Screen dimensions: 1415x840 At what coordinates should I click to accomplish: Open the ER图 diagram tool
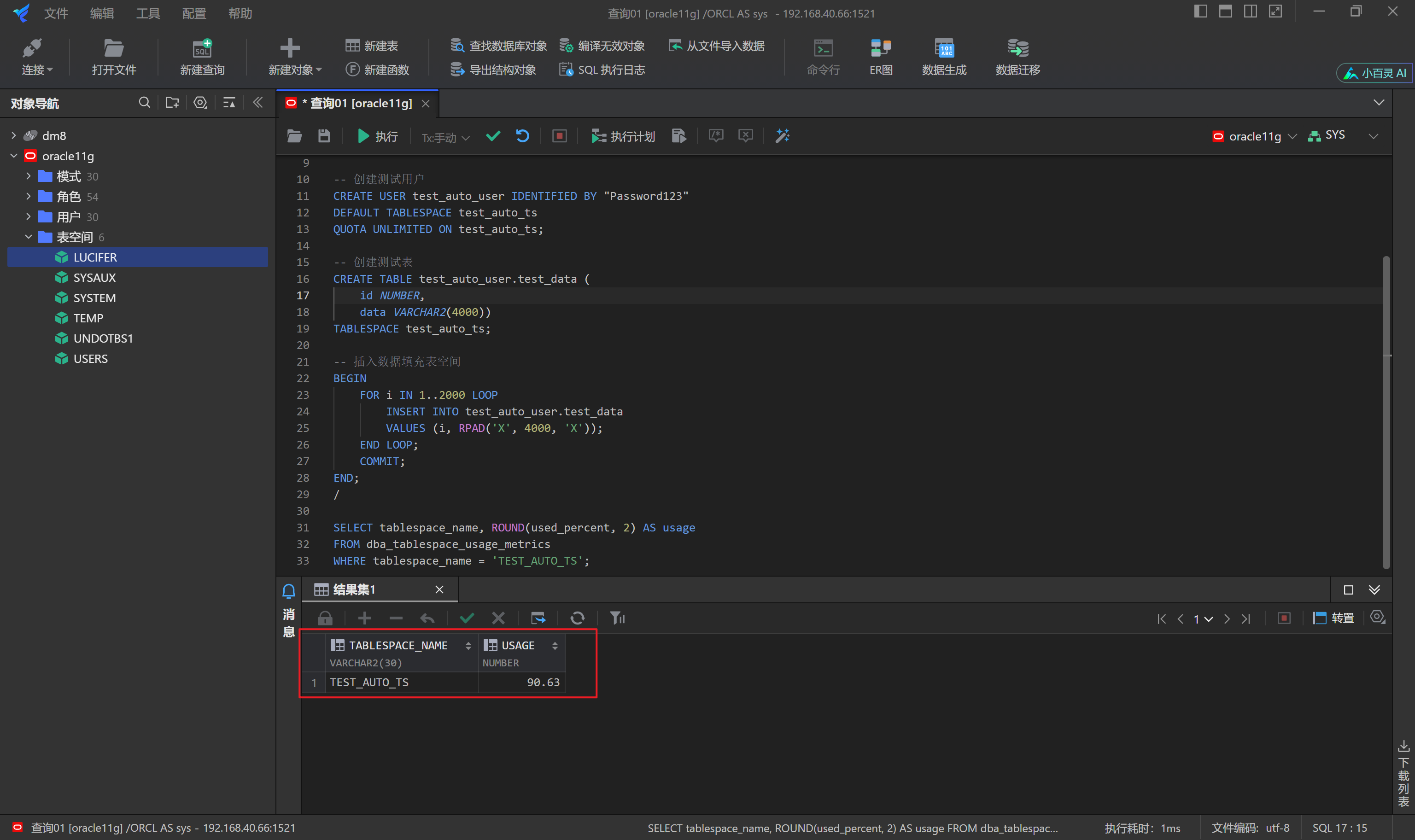(881, 57)
